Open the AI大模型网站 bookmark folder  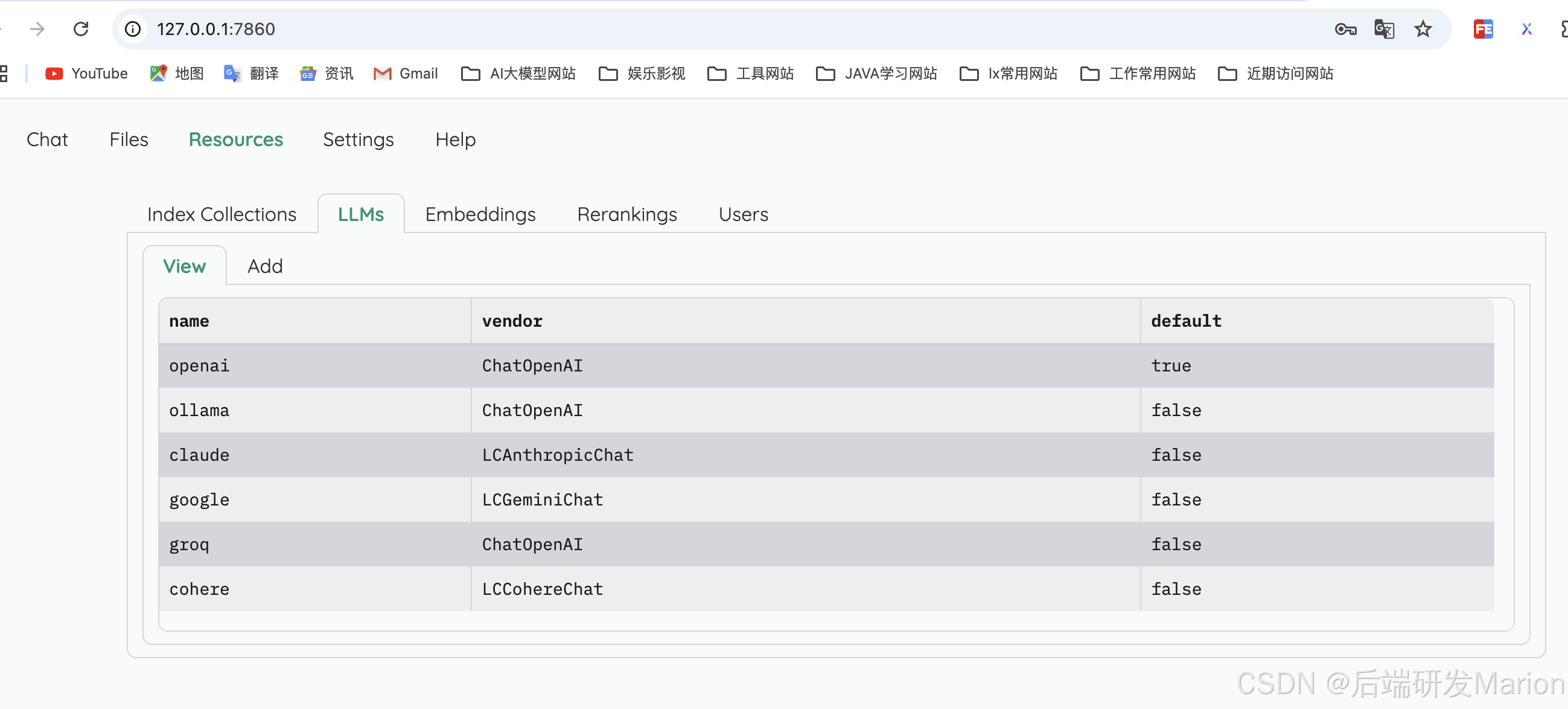click(x=518, y=74)
